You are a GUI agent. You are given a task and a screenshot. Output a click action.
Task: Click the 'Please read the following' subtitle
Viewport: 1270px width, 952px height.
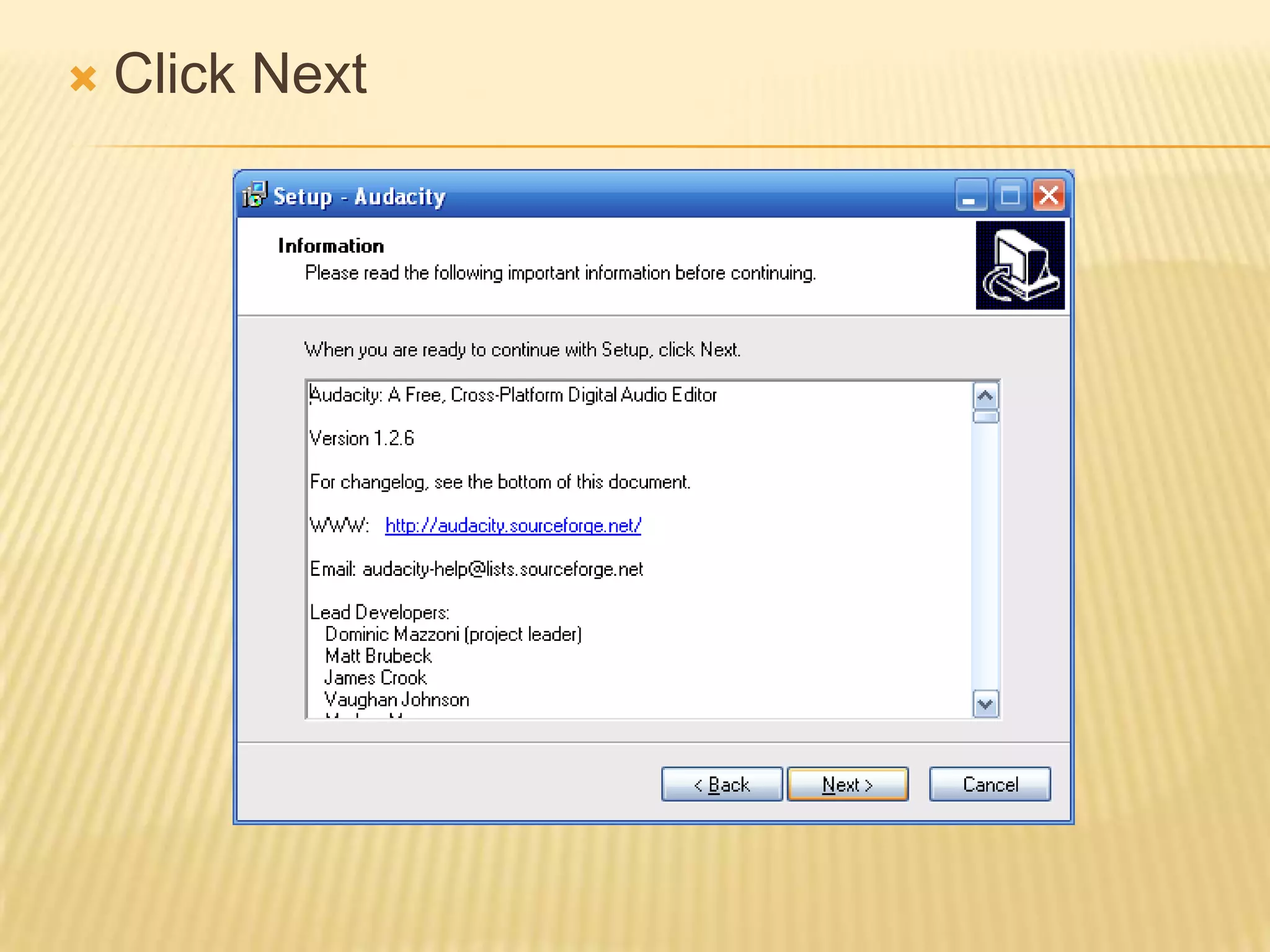561,273
